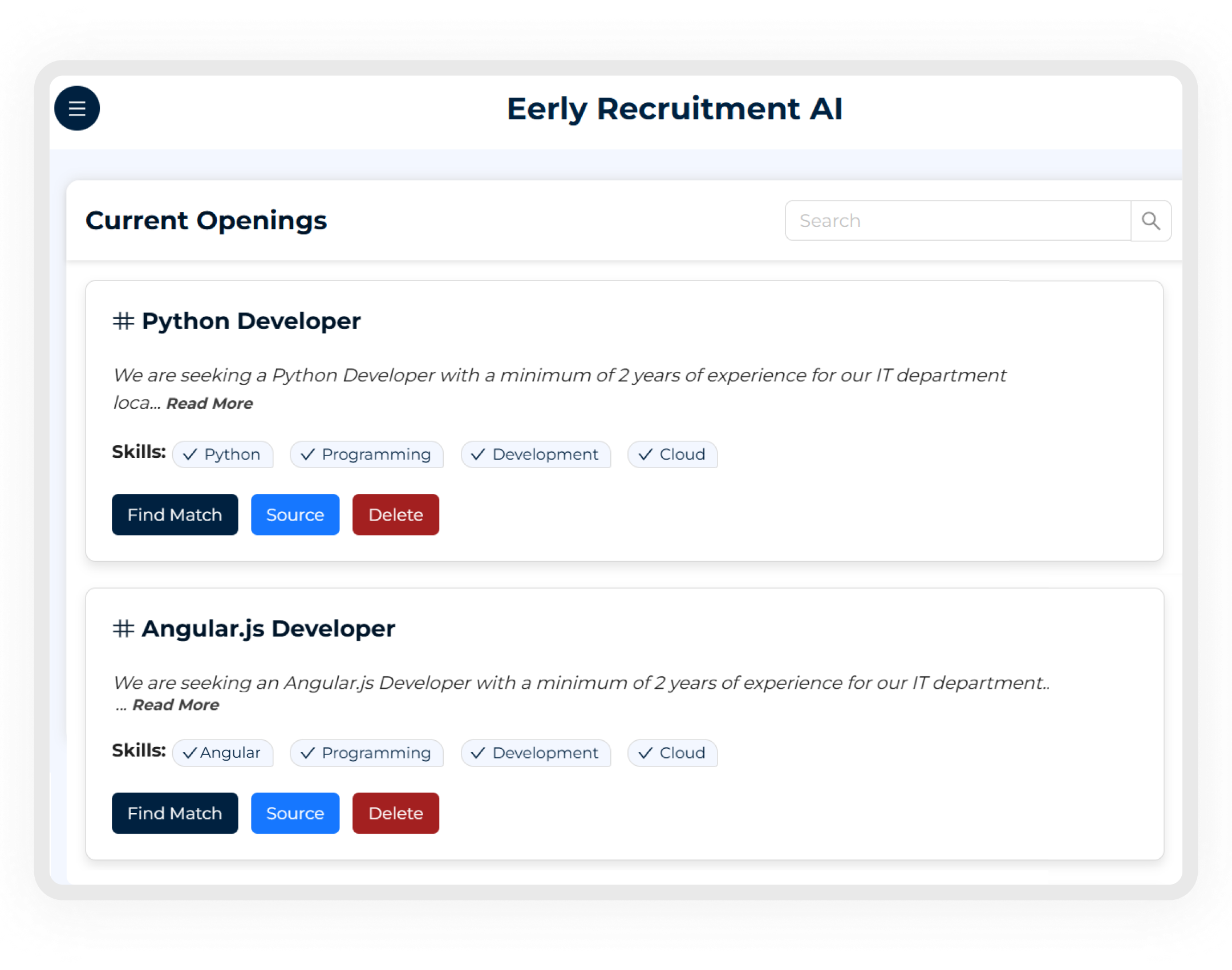The width and height of the screenshot is (1232, 970).
Task: Toggle the Cloud skill tag for Angular.js Developer
Action: [x=672, y=753]
